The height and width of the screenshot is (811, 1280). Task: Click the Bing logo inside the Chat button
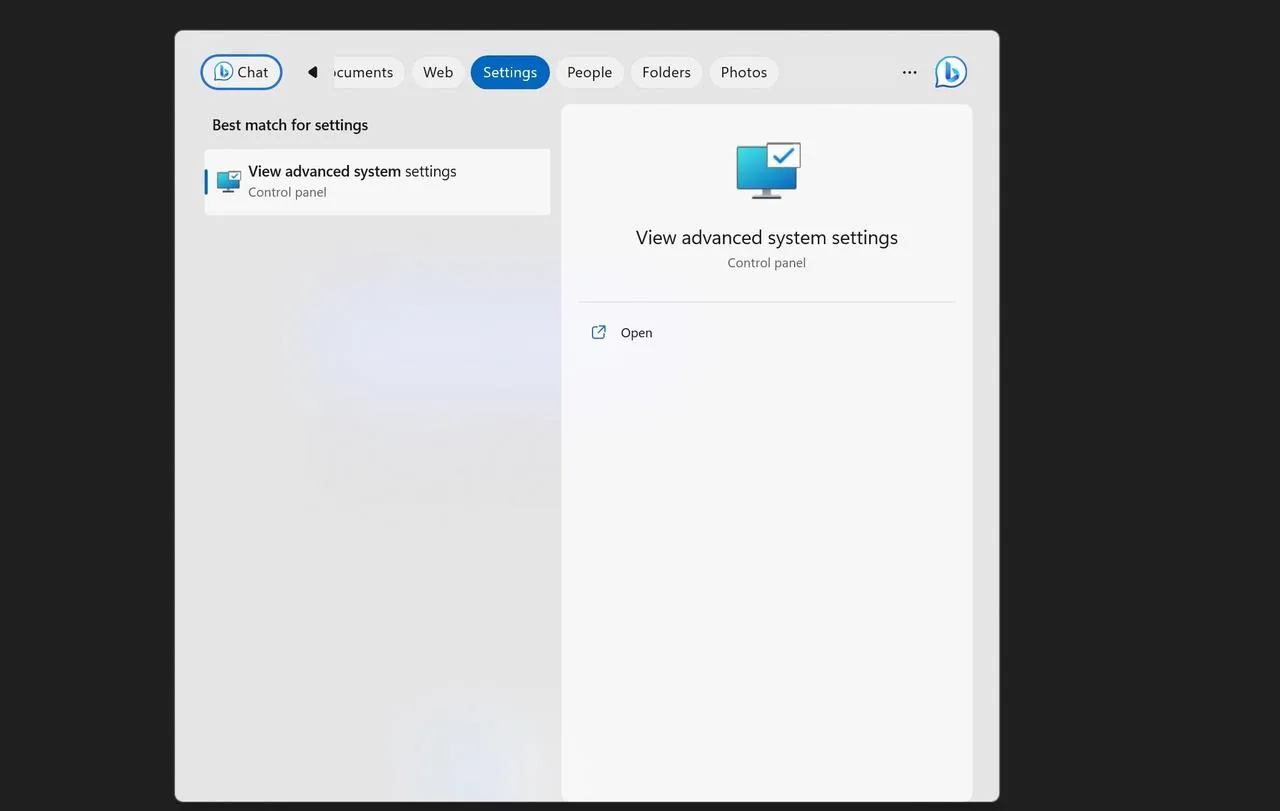click(223, 72)
